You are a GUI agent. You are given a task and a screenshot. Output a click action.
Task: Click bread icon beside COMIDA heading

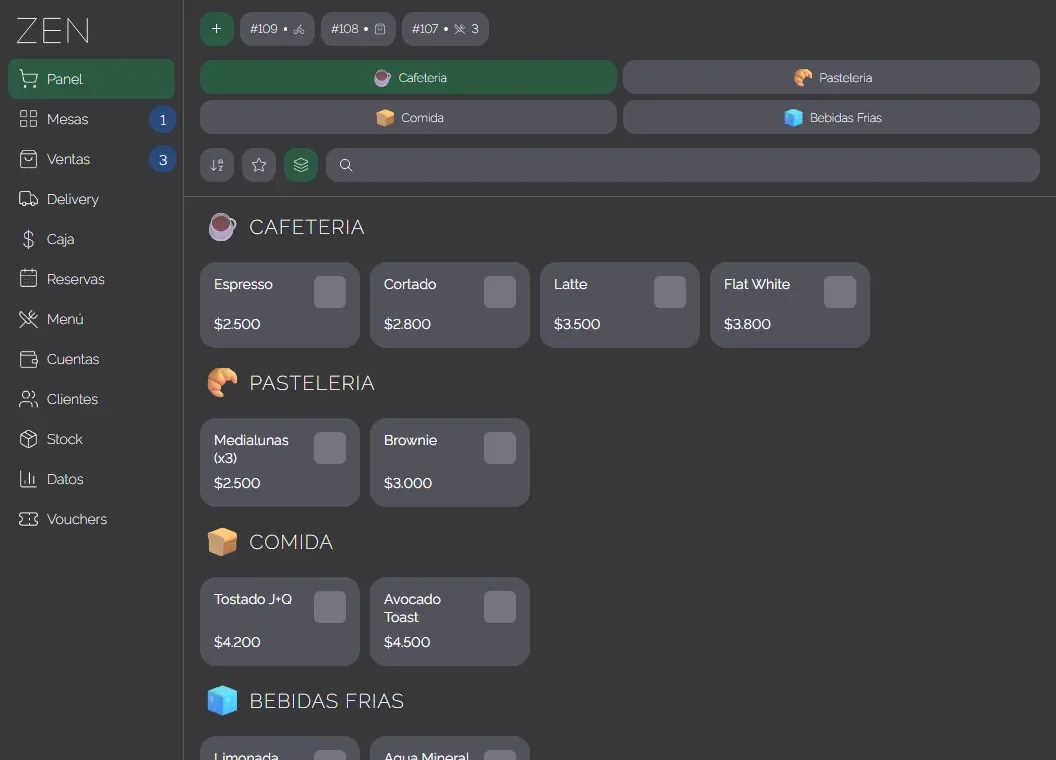(222, 542)
